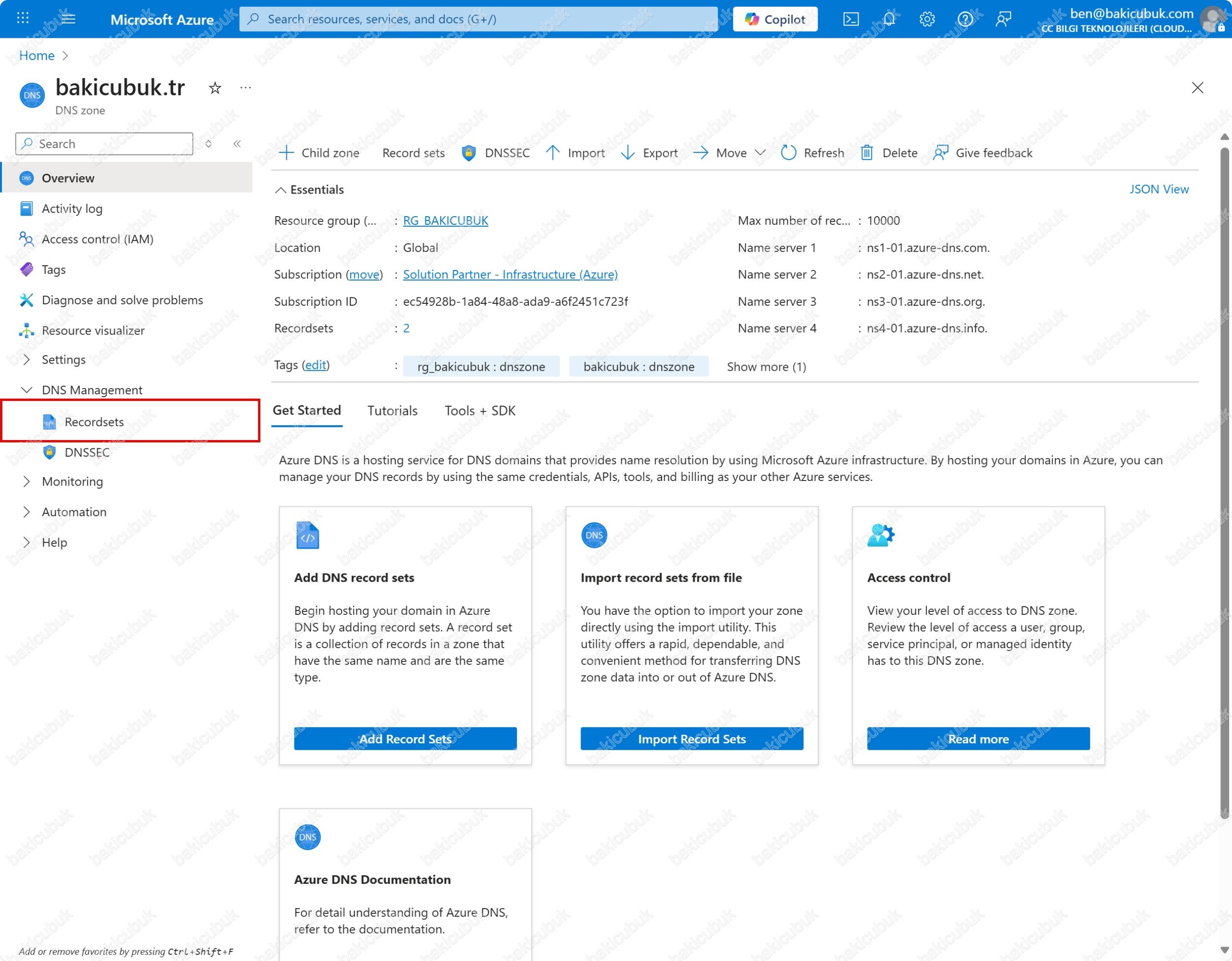
Task: Click the Copilot button
Action: coord(775,19)
